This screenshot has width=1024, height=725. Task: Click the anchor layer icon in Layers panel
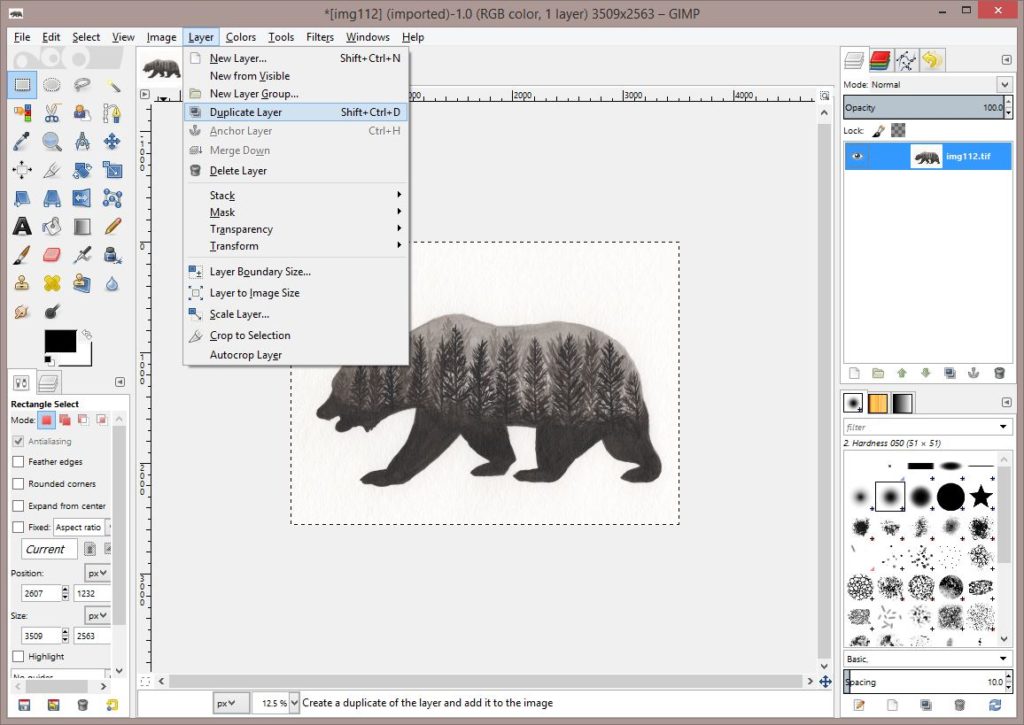[x=973, y=373]
